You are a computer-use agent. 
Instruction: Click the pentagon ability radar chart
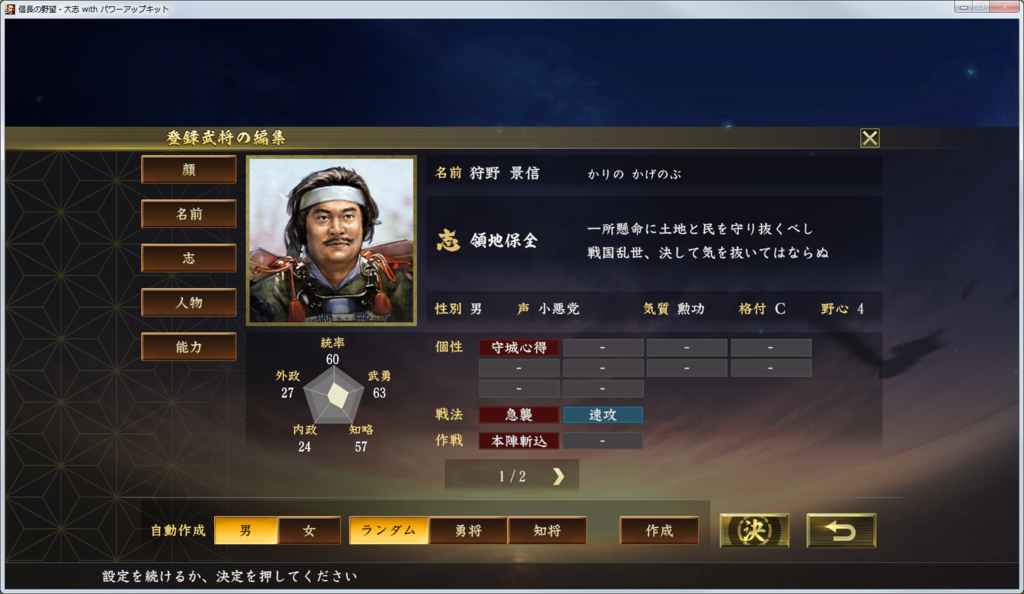click(334, 395)
